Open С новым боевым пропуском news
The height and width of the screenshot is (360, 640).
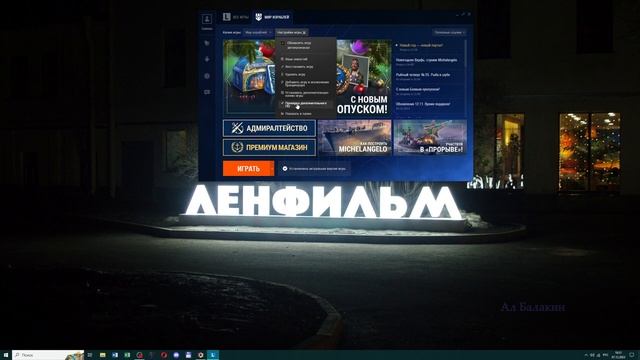click(418, 89)
